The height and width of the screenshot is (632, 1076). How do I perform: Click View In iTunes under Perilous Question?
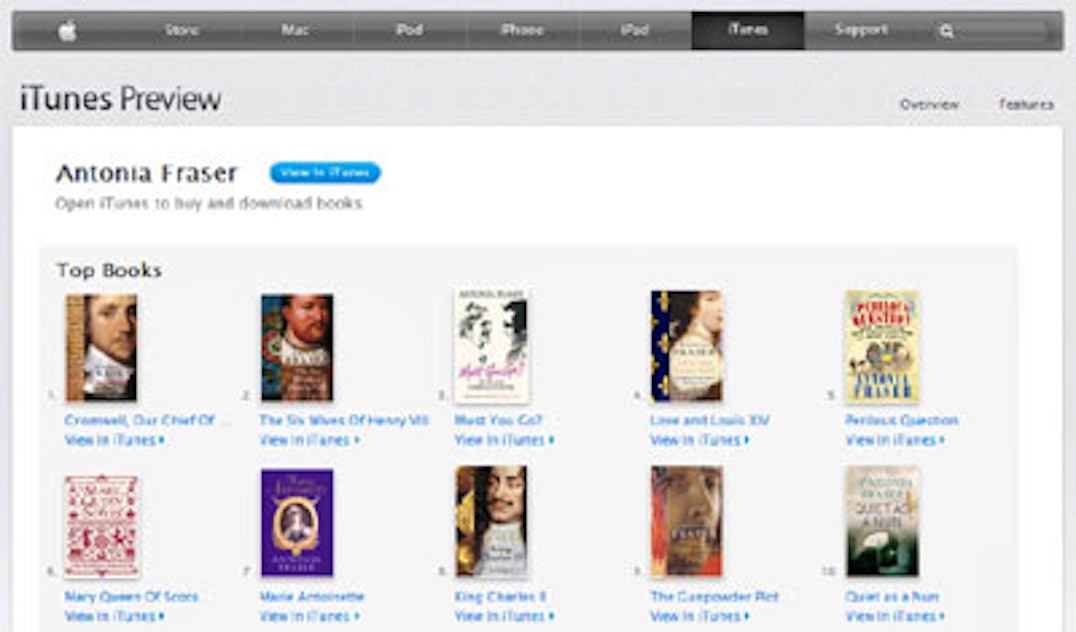tap(895, 440)
